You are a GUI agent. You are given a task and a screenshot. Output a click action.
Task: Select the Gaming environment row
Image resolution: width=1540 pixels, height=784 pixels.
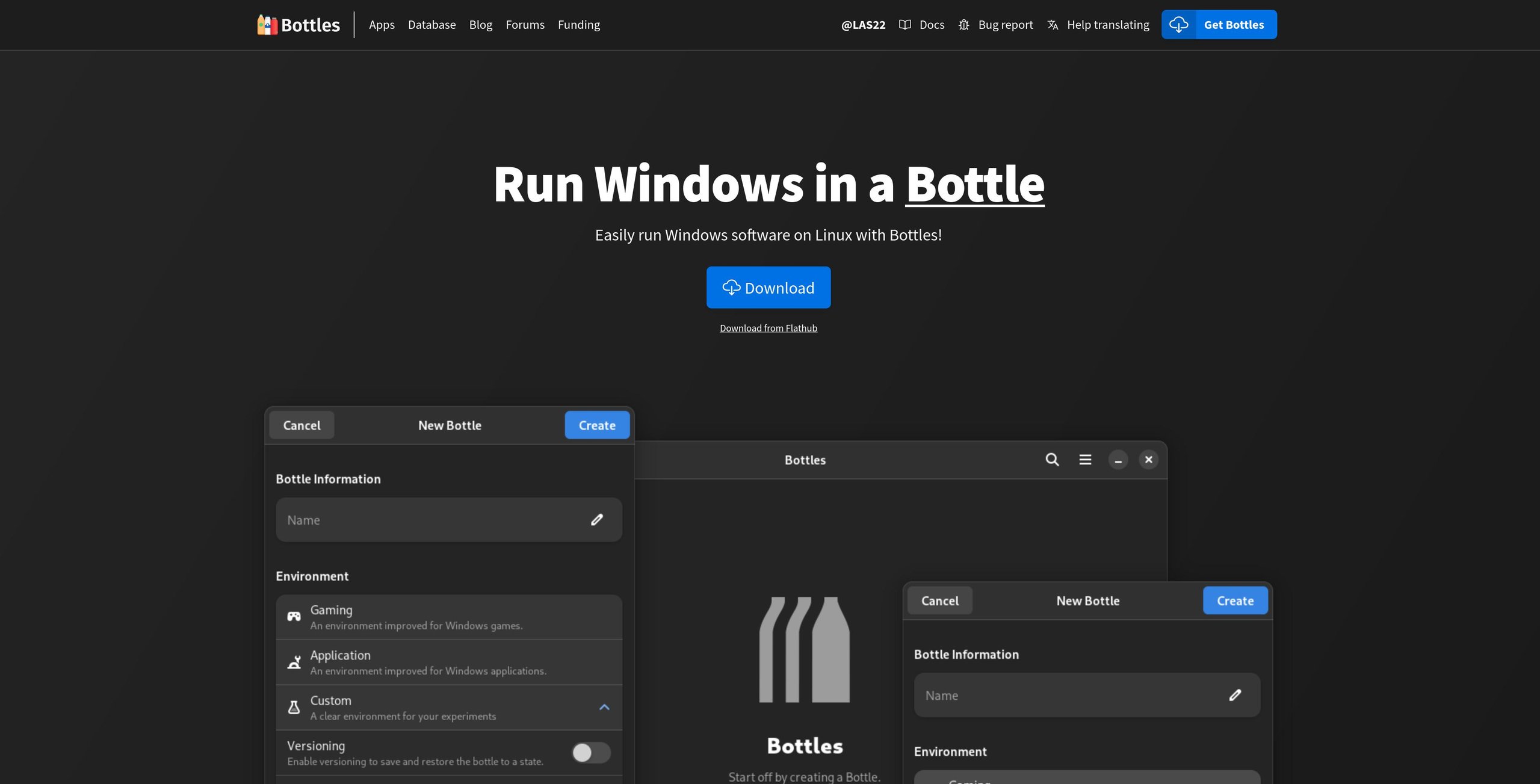449,617
